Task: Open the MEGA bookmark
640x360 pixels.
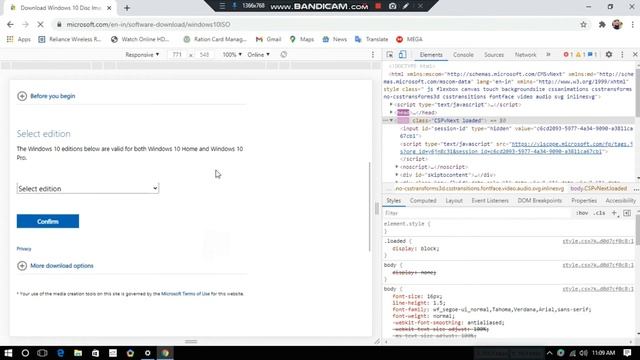Action: pyautogui.click(x=409, y=39)
